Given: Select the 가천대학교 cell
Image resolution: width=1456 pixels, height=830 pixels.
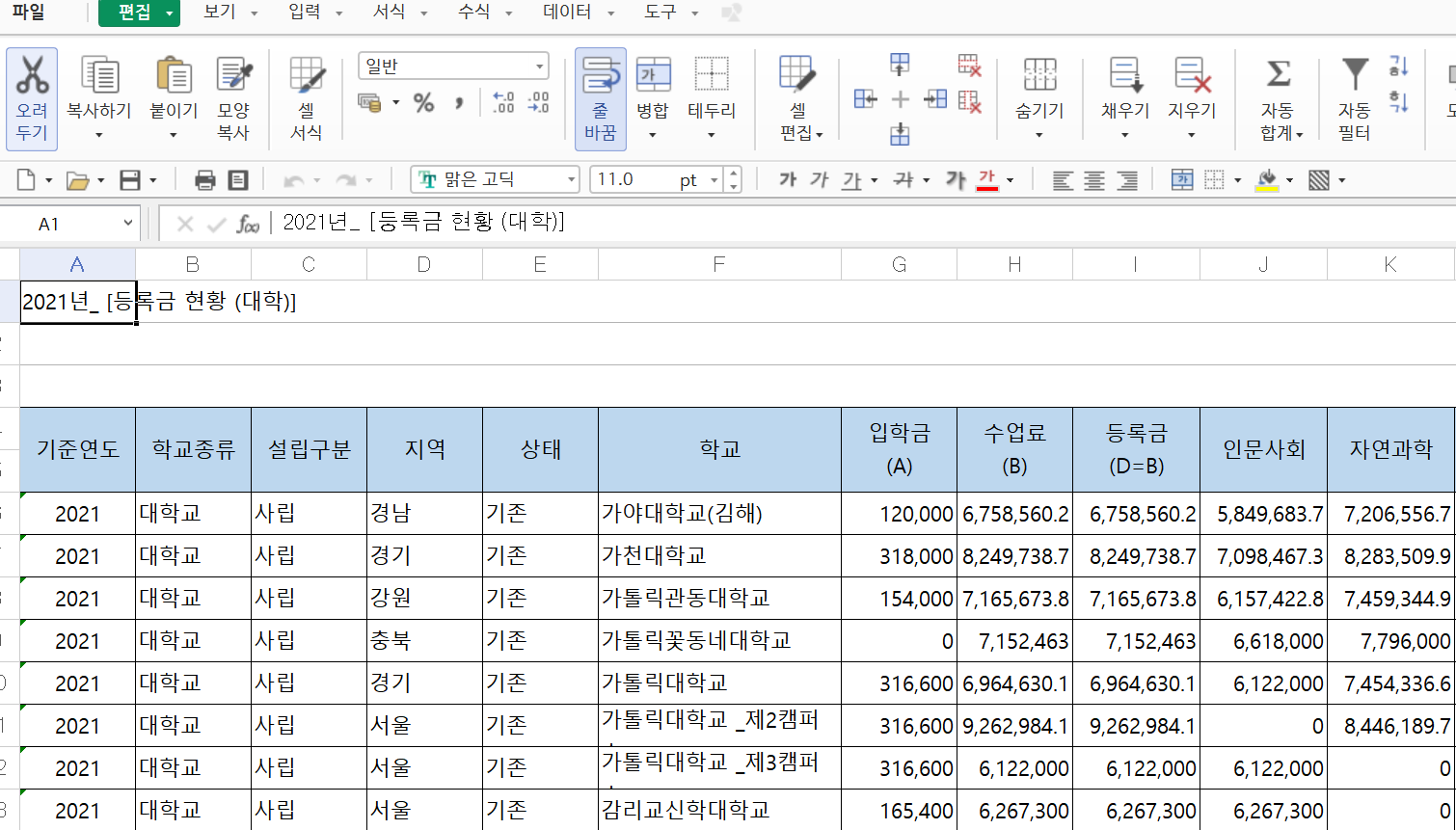Looking at the screenshot, I should tap(719, 556).
